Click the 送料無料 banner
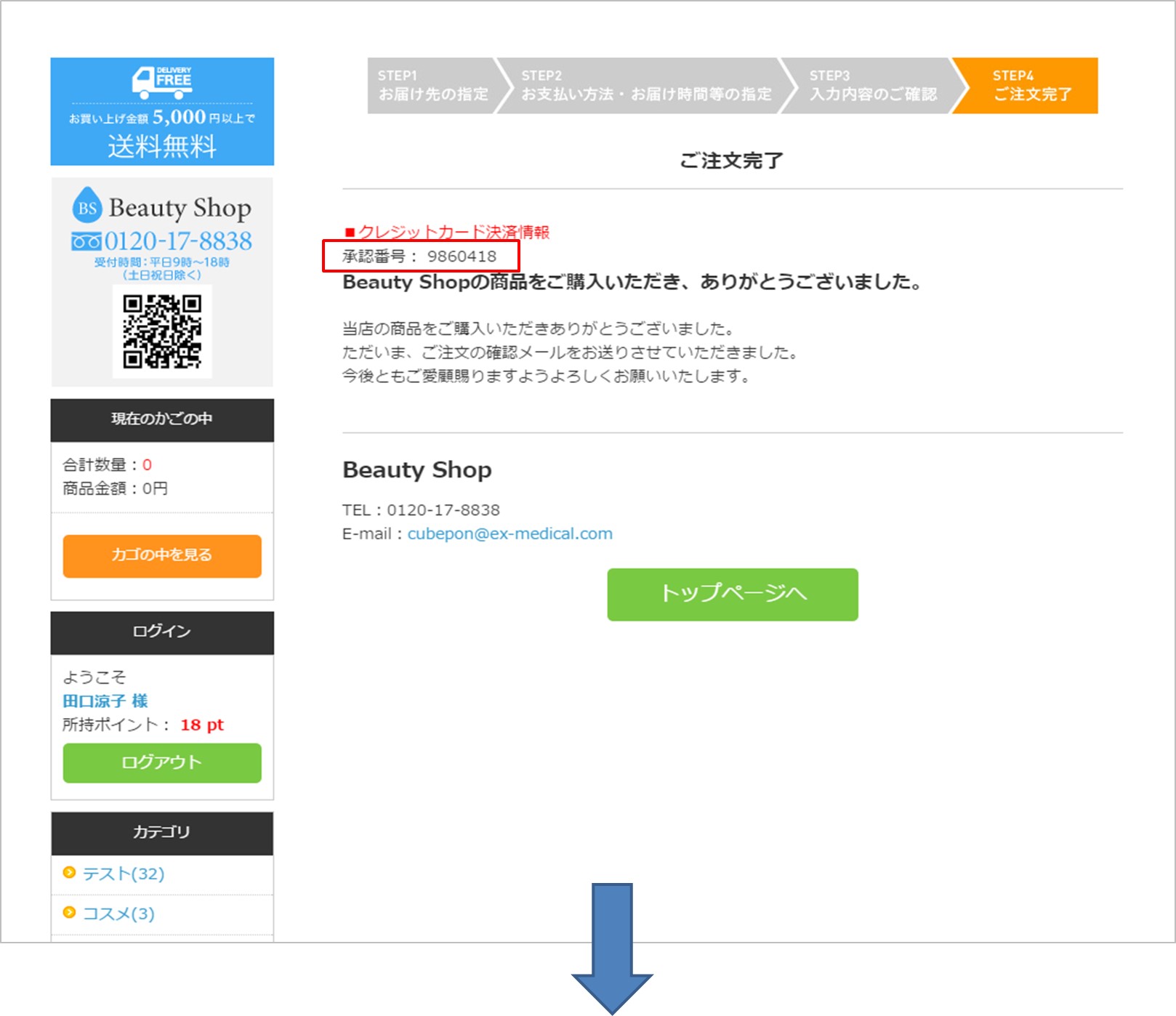Image resolution: width=1176 pixels, height=1016 pixels. point(162,111)
